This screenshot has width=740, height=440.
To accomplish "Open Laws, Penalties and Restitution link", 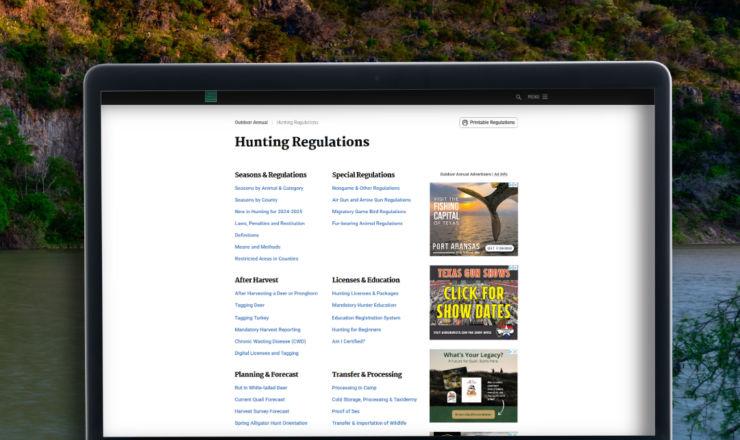I will click(x=269, y=223).
